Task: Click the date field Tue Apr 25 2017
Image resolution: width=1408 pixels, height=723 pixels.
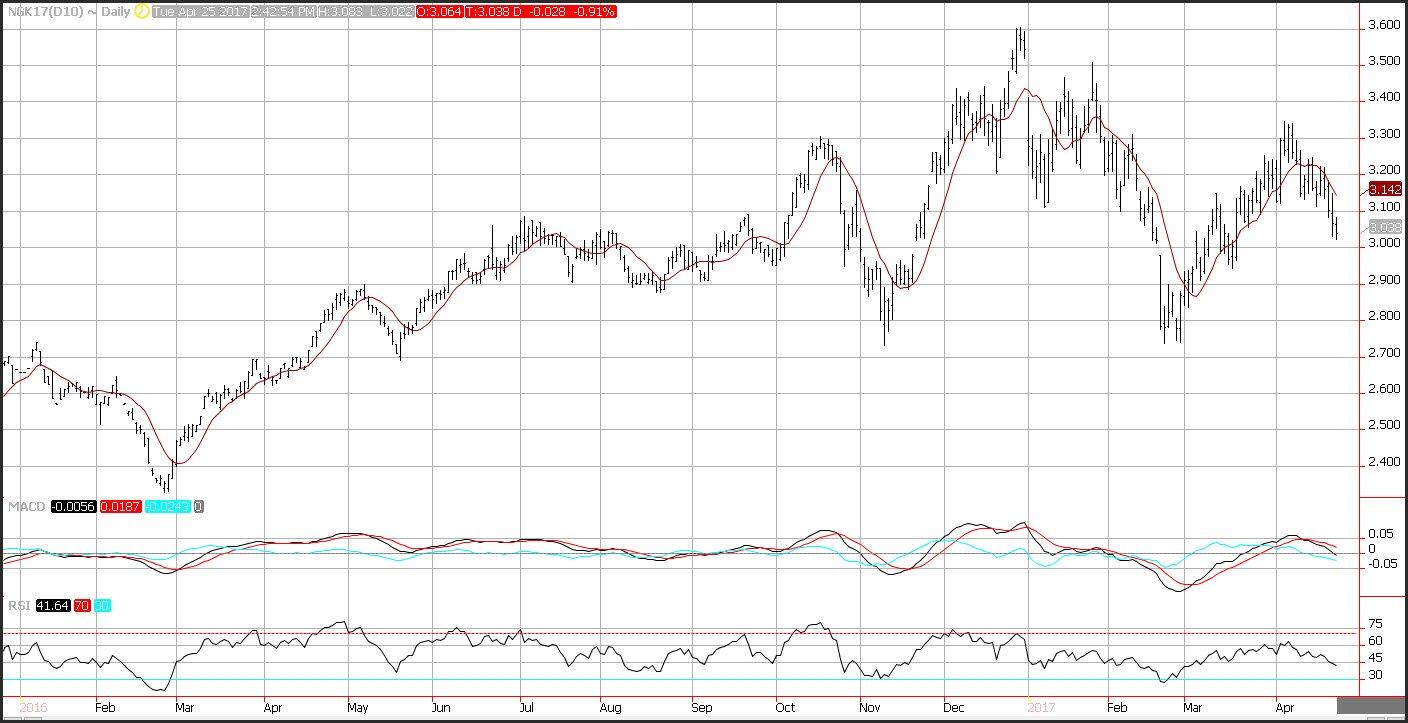Action: coord(198,12)
